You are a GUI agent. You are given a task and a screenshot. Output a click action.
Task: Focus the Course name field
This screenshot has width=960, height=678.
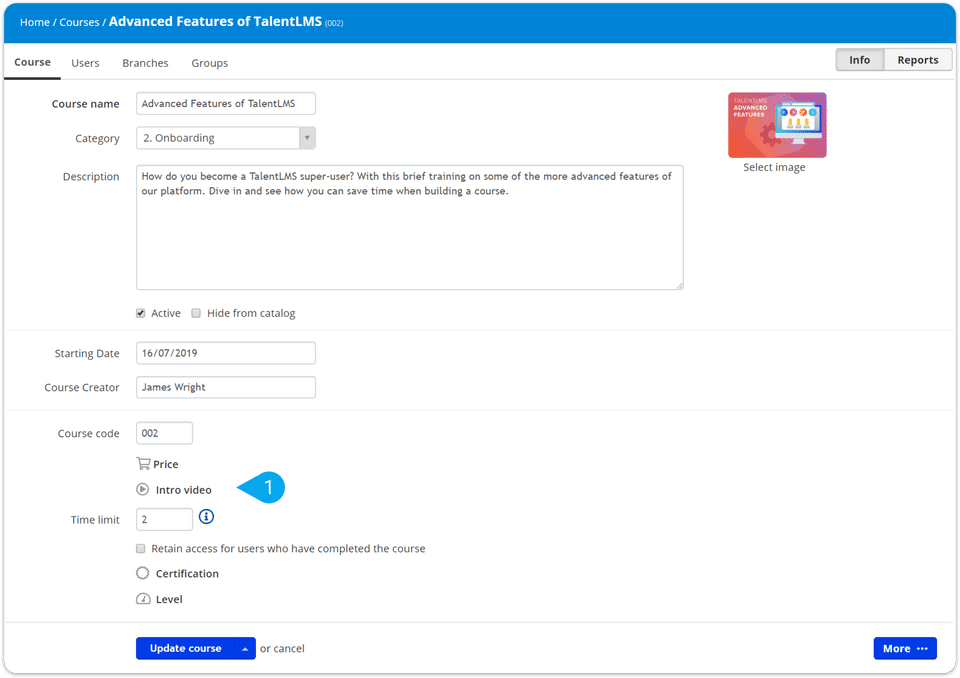(226, 104)
